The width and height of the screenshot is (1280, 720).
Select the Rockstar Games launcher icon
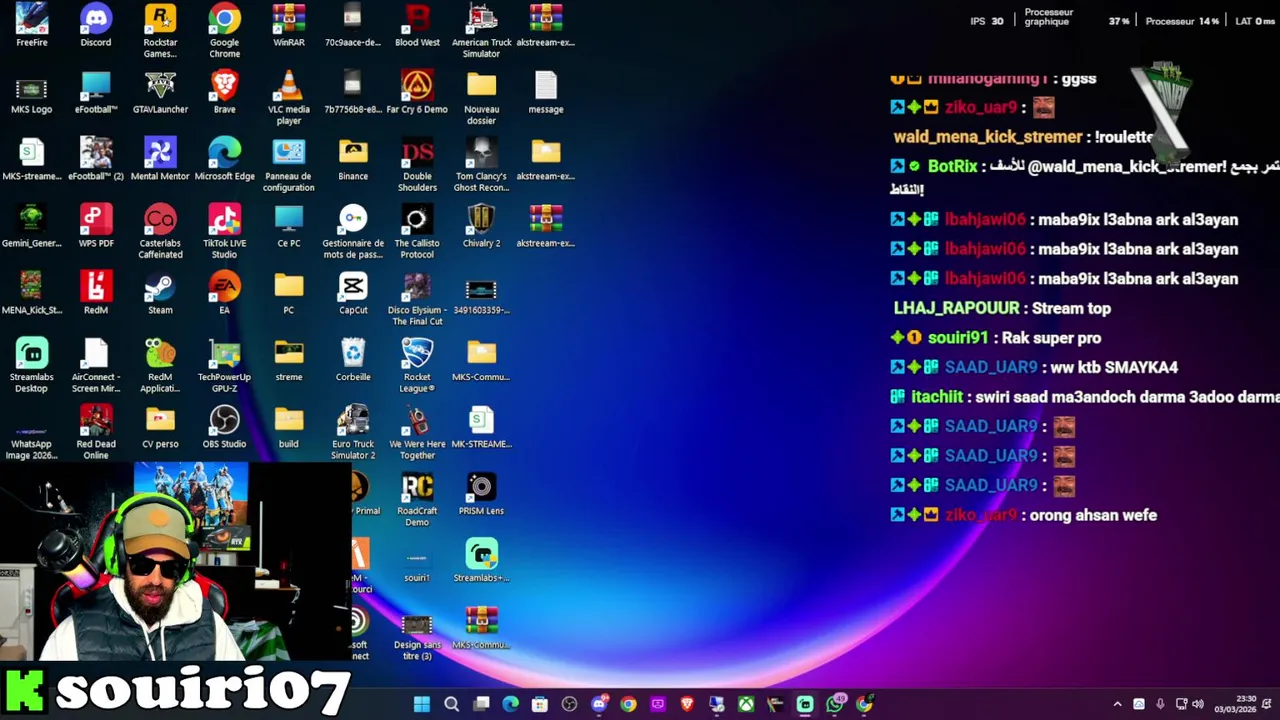coord(160,30)
